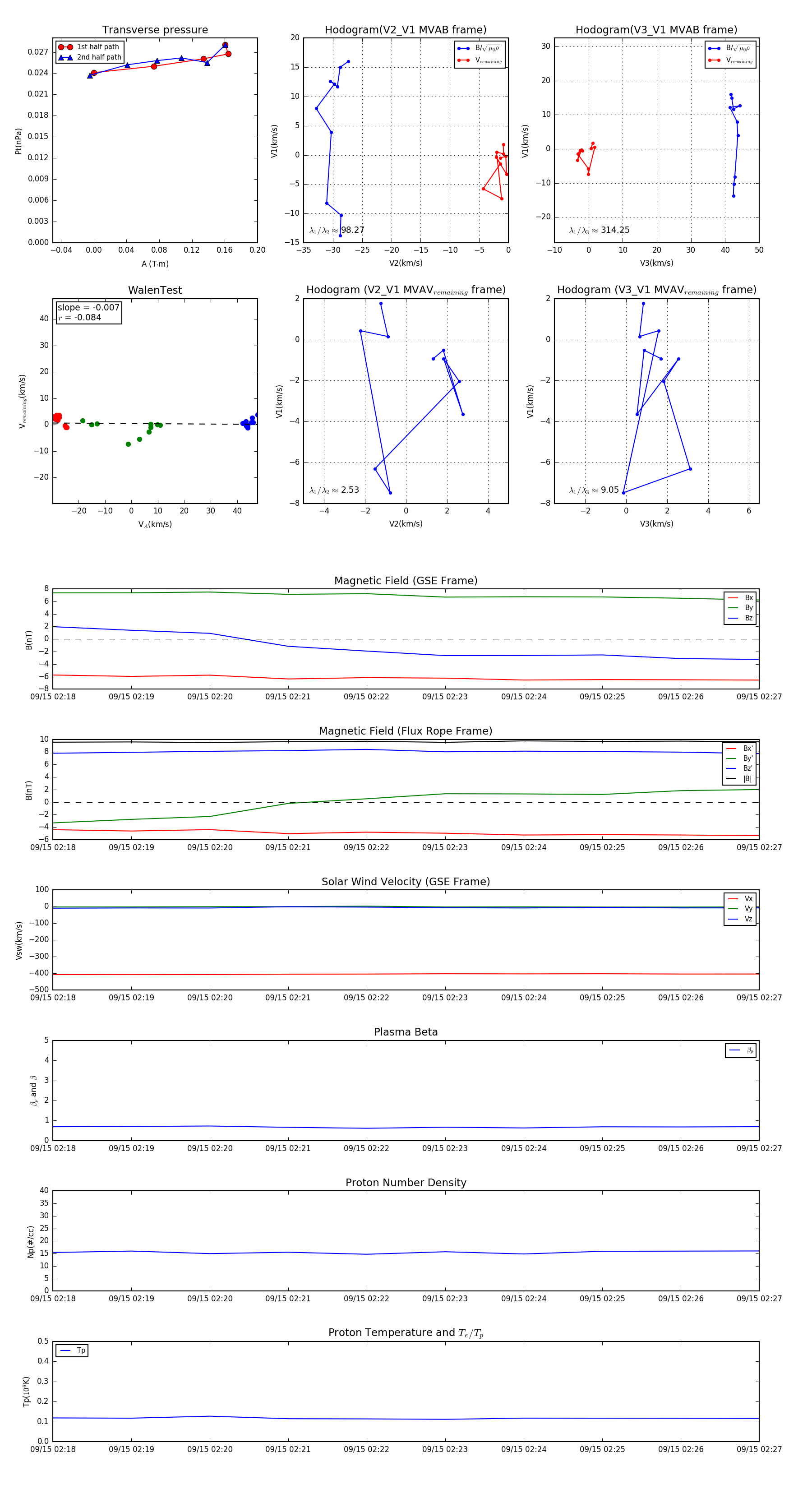Image resolution: width=812 pixels, height=1489 pixels.
Task: Click the 314.25 eigenvalue ratio annotation
Action: point(600,230)
